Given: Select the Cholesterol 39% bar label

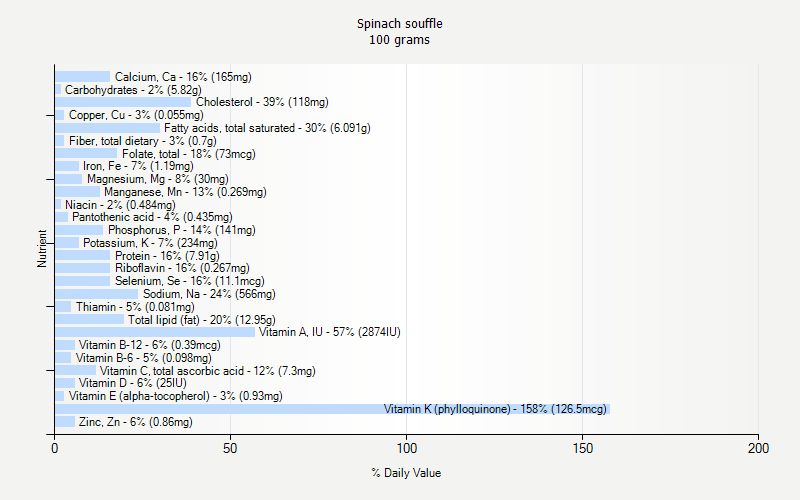Looking at the screenshot, I should (x=262, y=102).
